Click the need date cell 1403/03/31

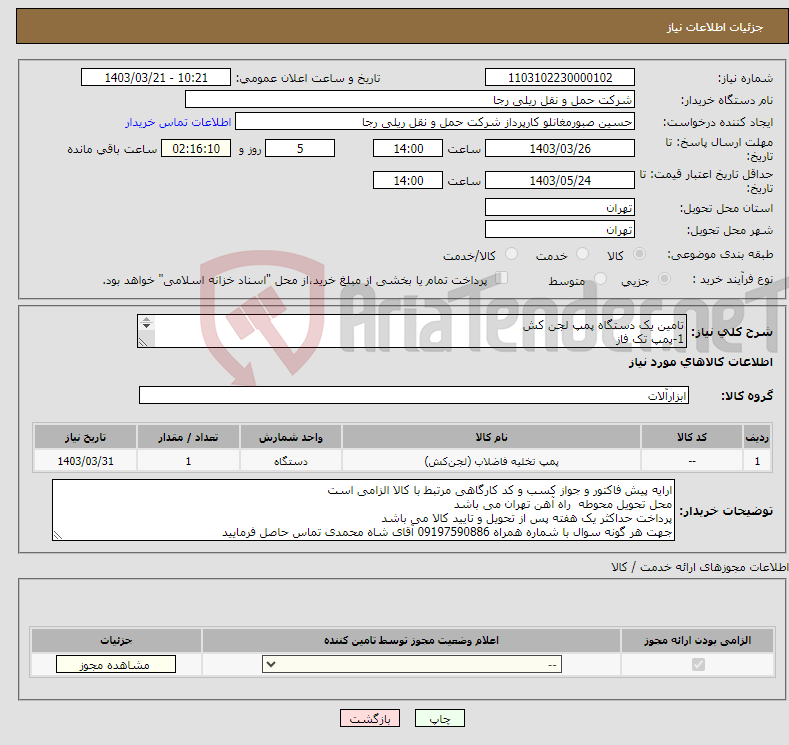tap(85, 461)
